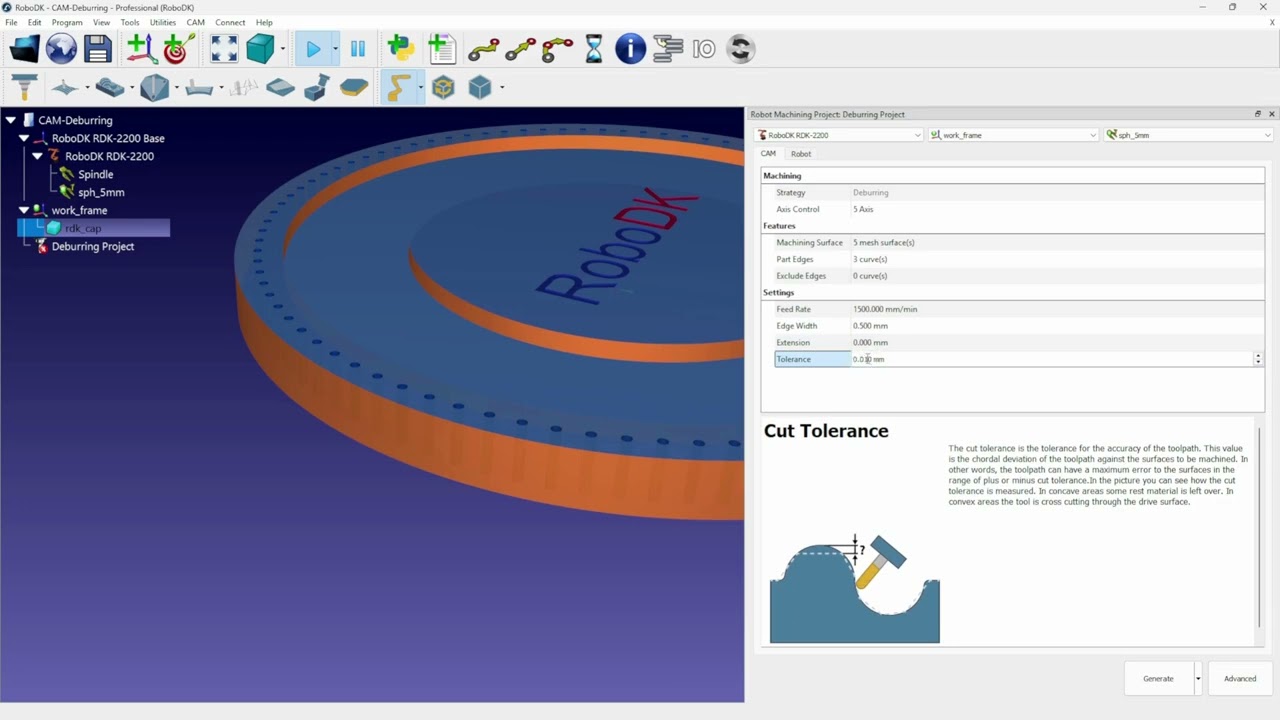Click the solid blue cube CAM icon

tap(480, 87)
